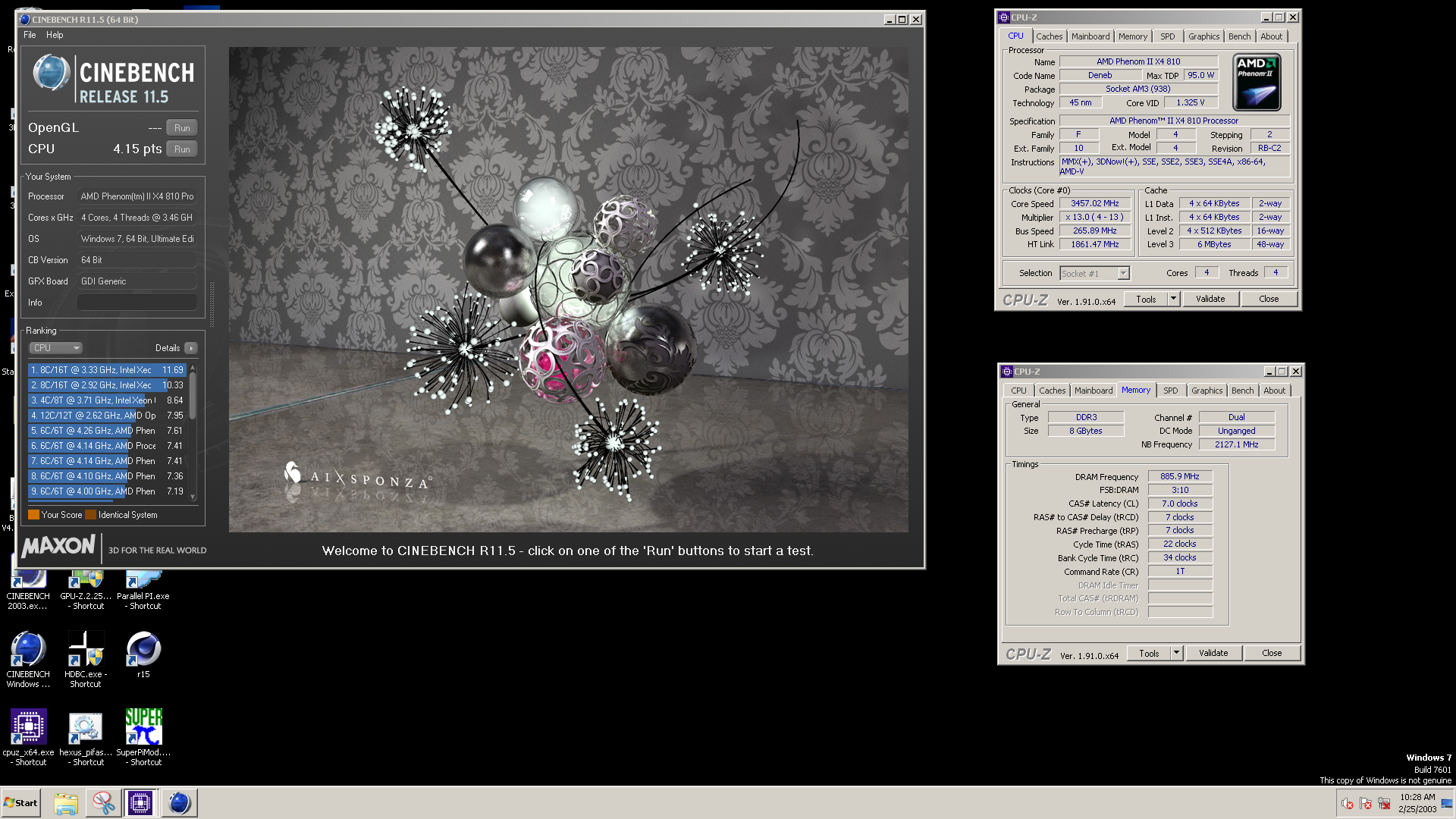The width and height of the screenshot is (1456, 819).
Task: Open the File menu in Cinebench
Action: point(30,35)
